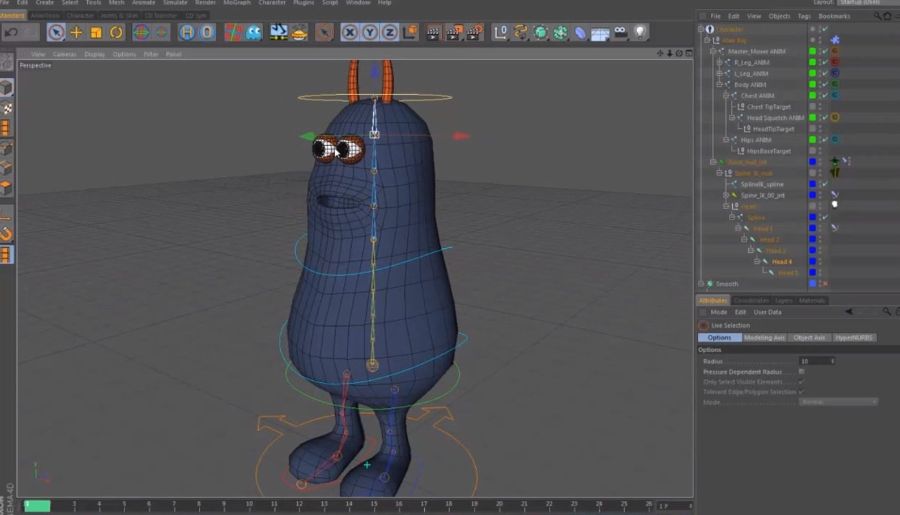Image resolution: width=900 pixels, height=515 pixels.
Task: Click the orange rotate icon in left sidebar
Action: click(6, 234)
